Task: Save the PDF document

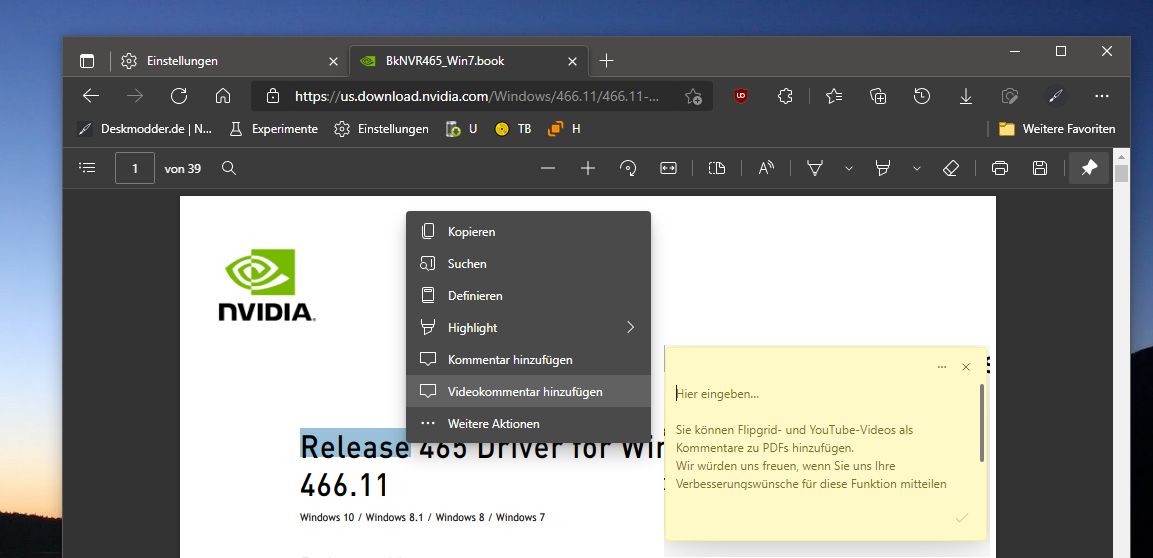Action: [x=1040, y=168]
